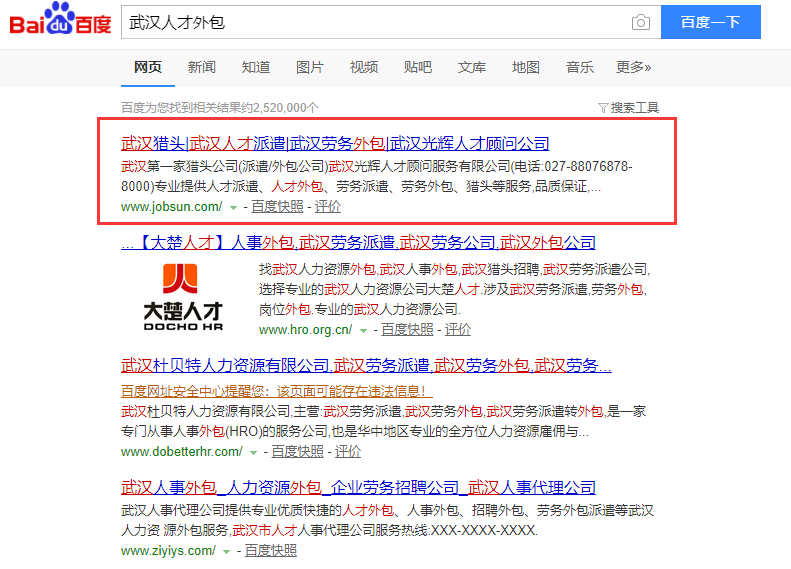
Task: Switch to the 新闻 tab
Action: pyautogui.click(x=201, y=67)
